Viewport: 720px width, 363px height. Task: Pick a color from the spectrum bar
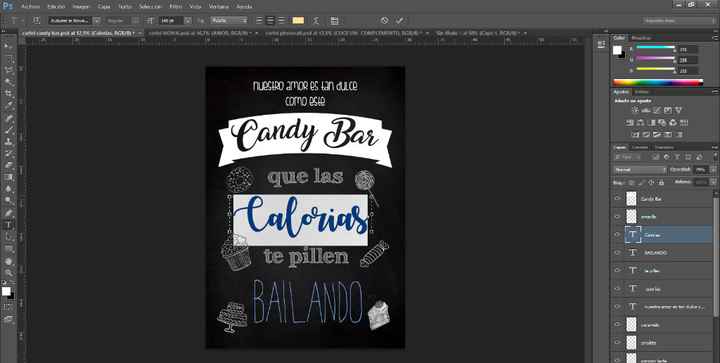point(658,83)
